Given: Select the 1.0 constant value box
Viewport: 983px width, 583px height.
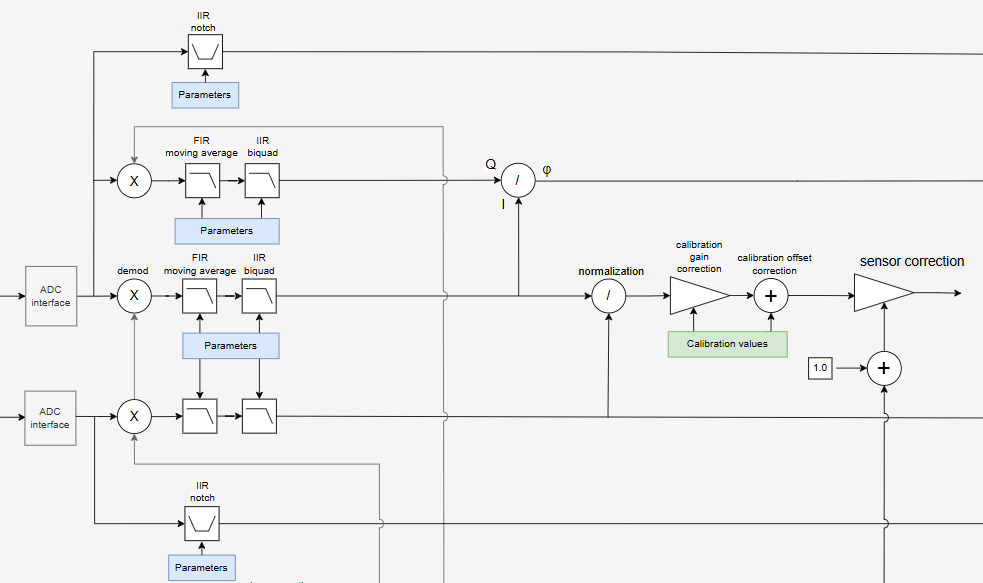Looking at the screenshot, I should click(820, 368).
